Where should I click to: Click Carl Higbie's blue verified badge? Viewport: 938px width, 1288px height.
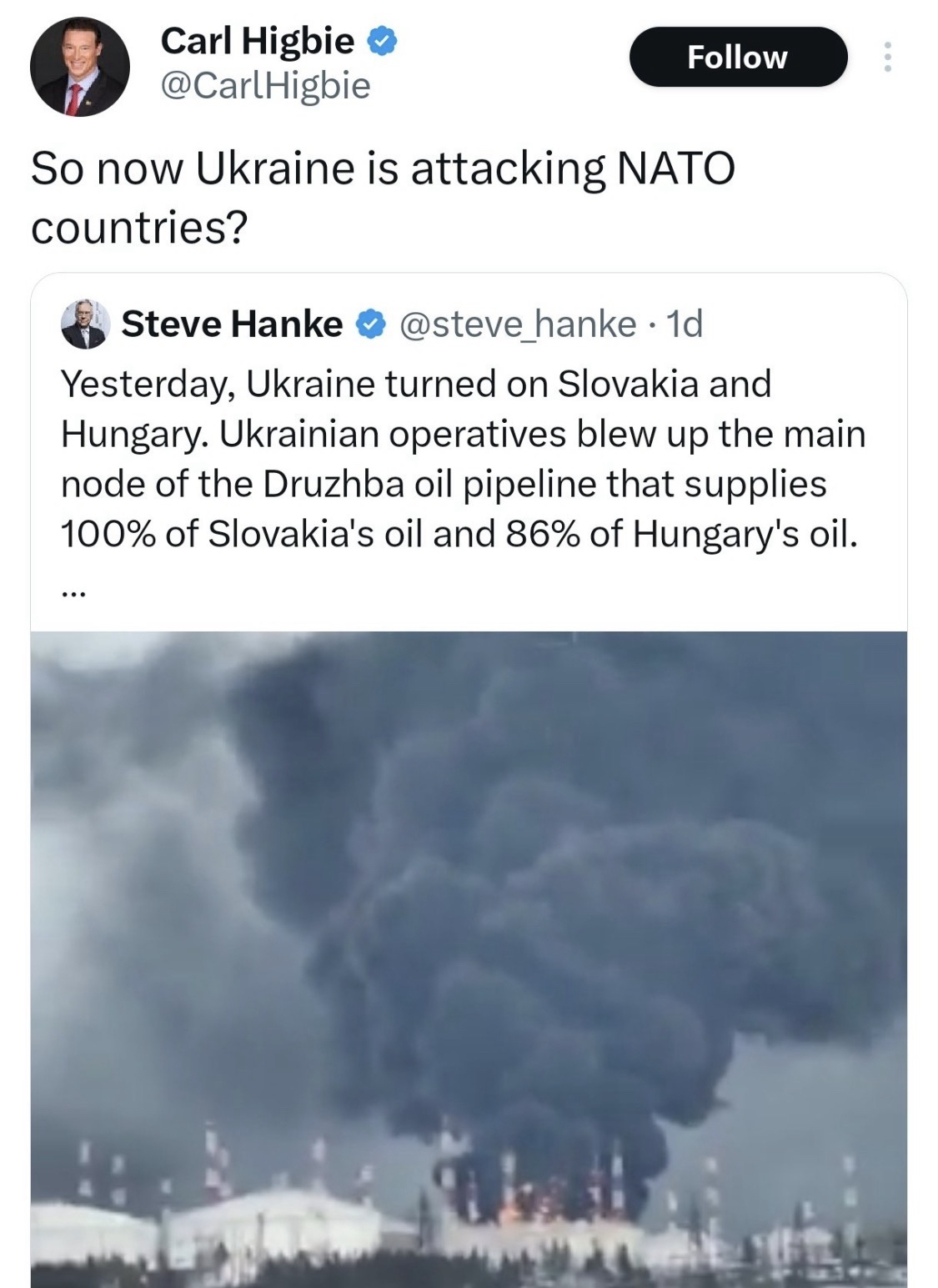tap(381, 40)
